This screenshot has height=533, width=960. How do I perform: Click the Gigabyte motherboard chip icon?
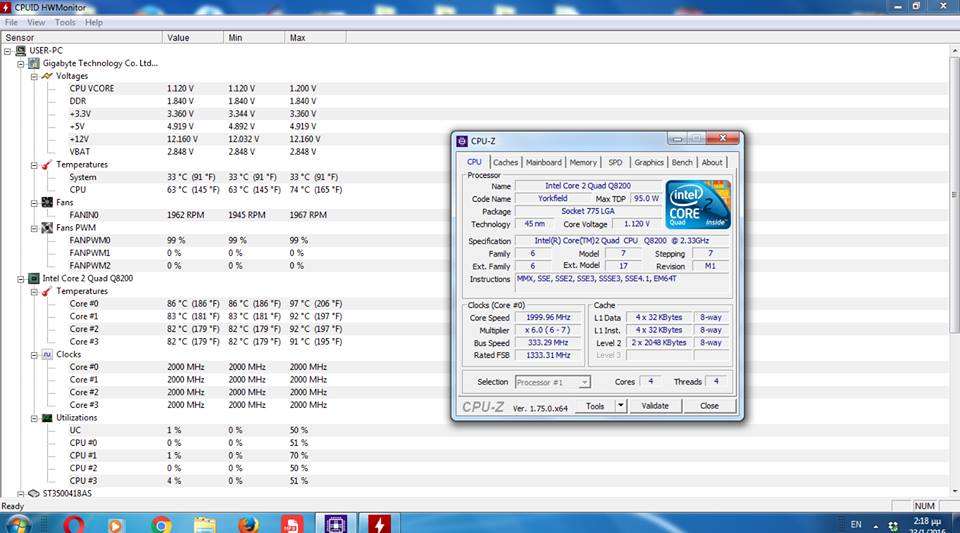pyautogui.click(x=34, y=63)
